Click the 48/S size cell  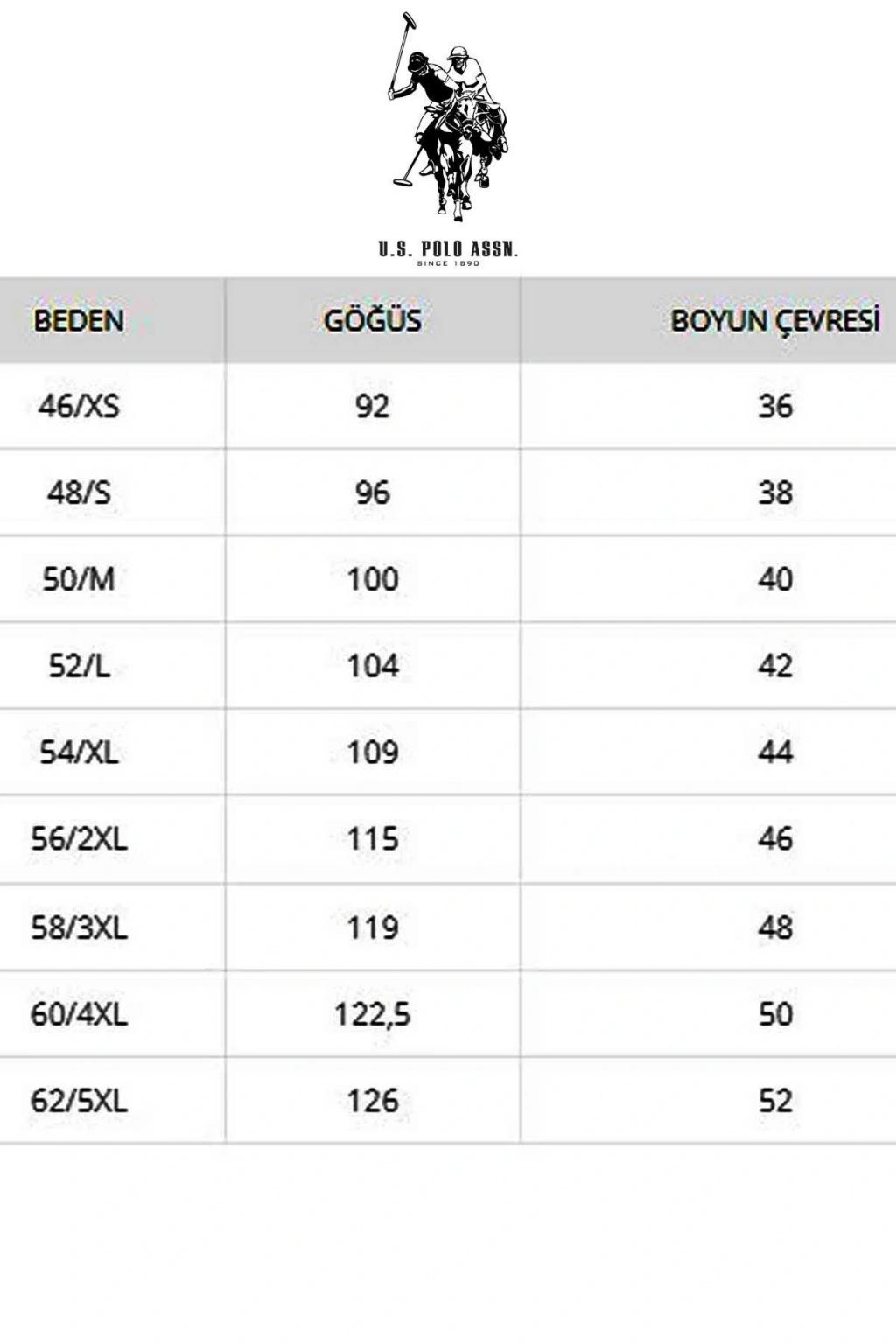pos(79,493)
